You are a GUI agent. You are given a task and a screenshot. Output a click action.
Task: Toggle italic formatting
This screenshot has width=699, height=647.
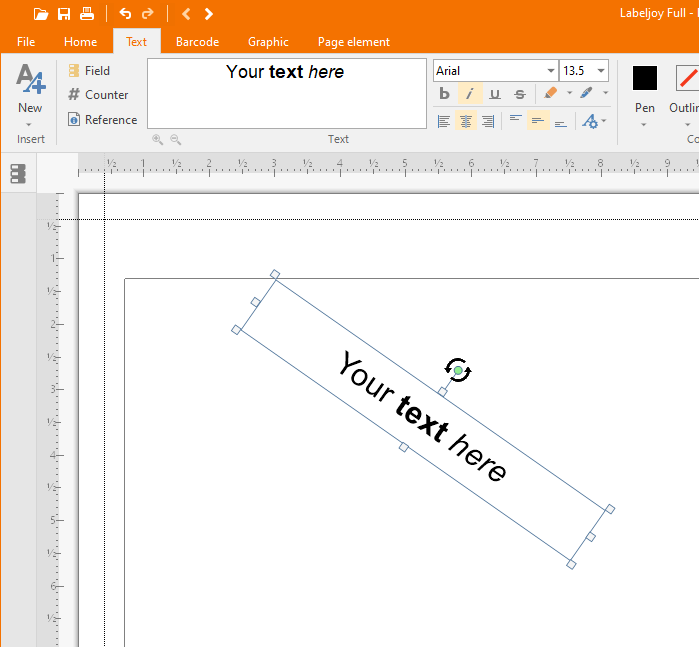pos(469,94)
